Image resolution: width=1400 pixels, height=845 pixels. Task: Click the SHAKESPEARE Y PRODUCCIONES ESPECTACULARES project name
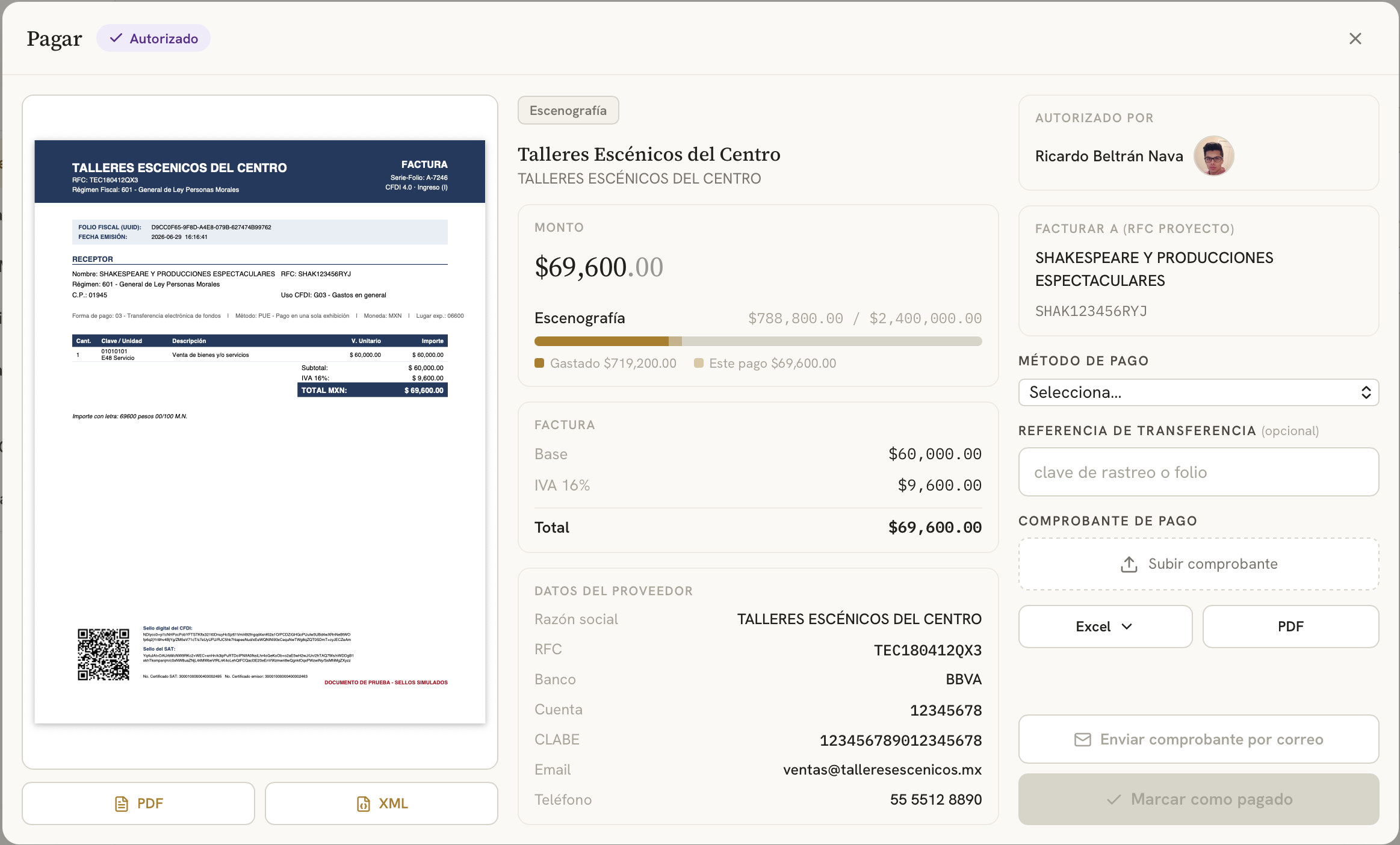tap(1154, 269)
